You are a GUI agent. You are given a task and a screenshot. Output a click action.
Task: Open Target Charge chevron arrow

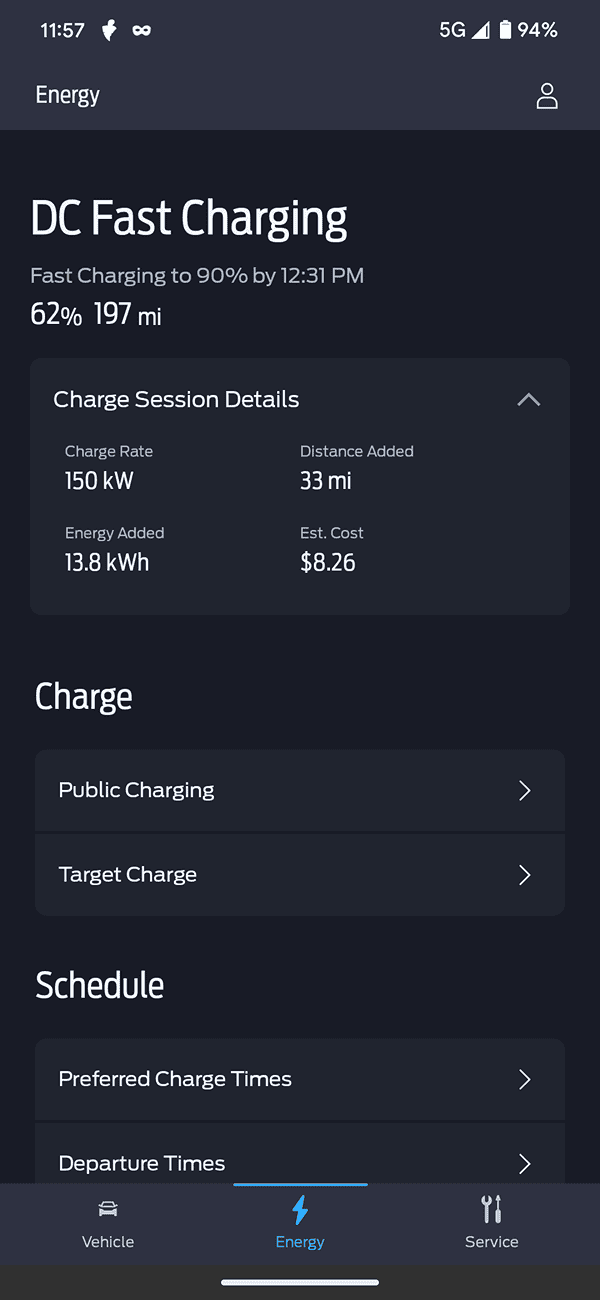(525, 875)
